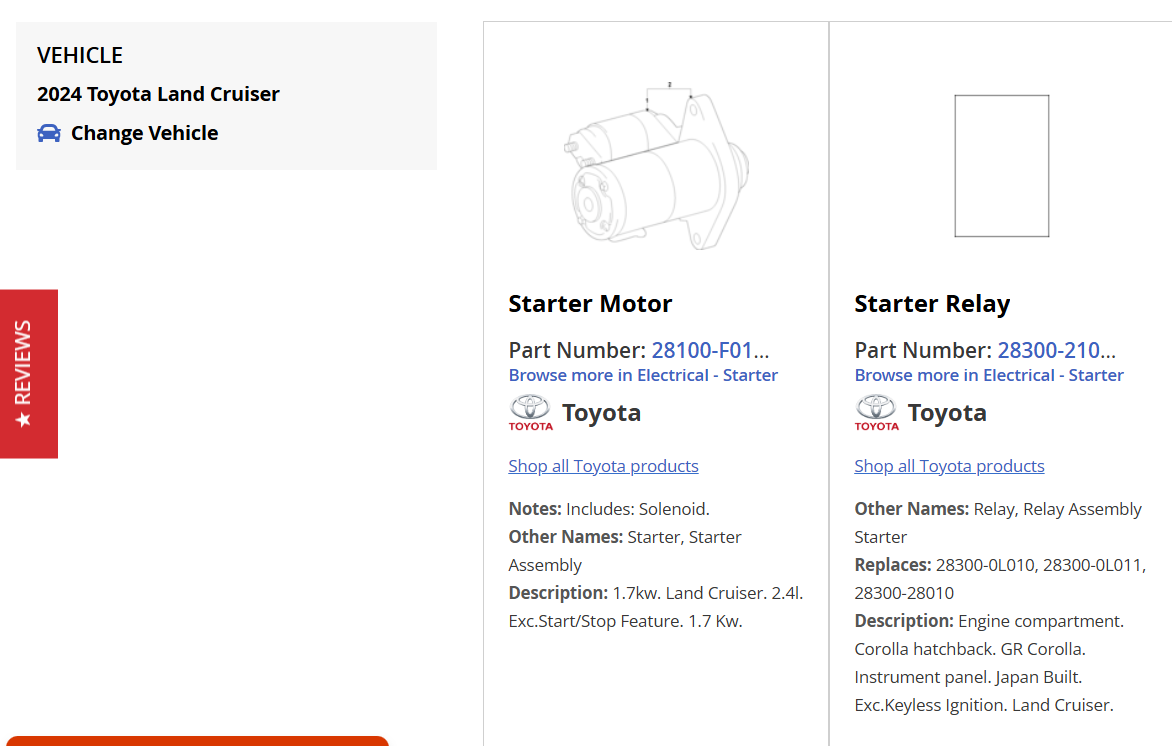The height and width of the screenshot is (746, 1172).
Task: Open the red Reviews side tab
Action: 28,374
